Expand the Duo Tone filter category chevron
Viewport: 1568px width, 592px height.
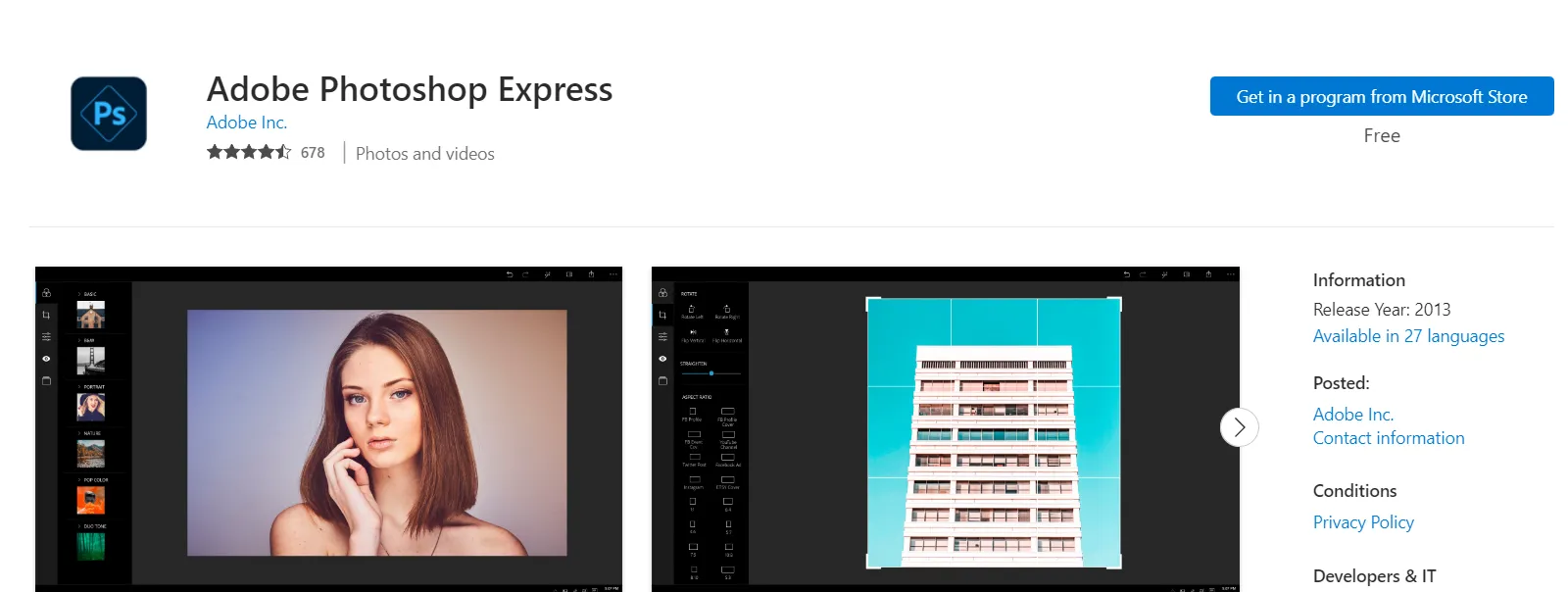79,526
